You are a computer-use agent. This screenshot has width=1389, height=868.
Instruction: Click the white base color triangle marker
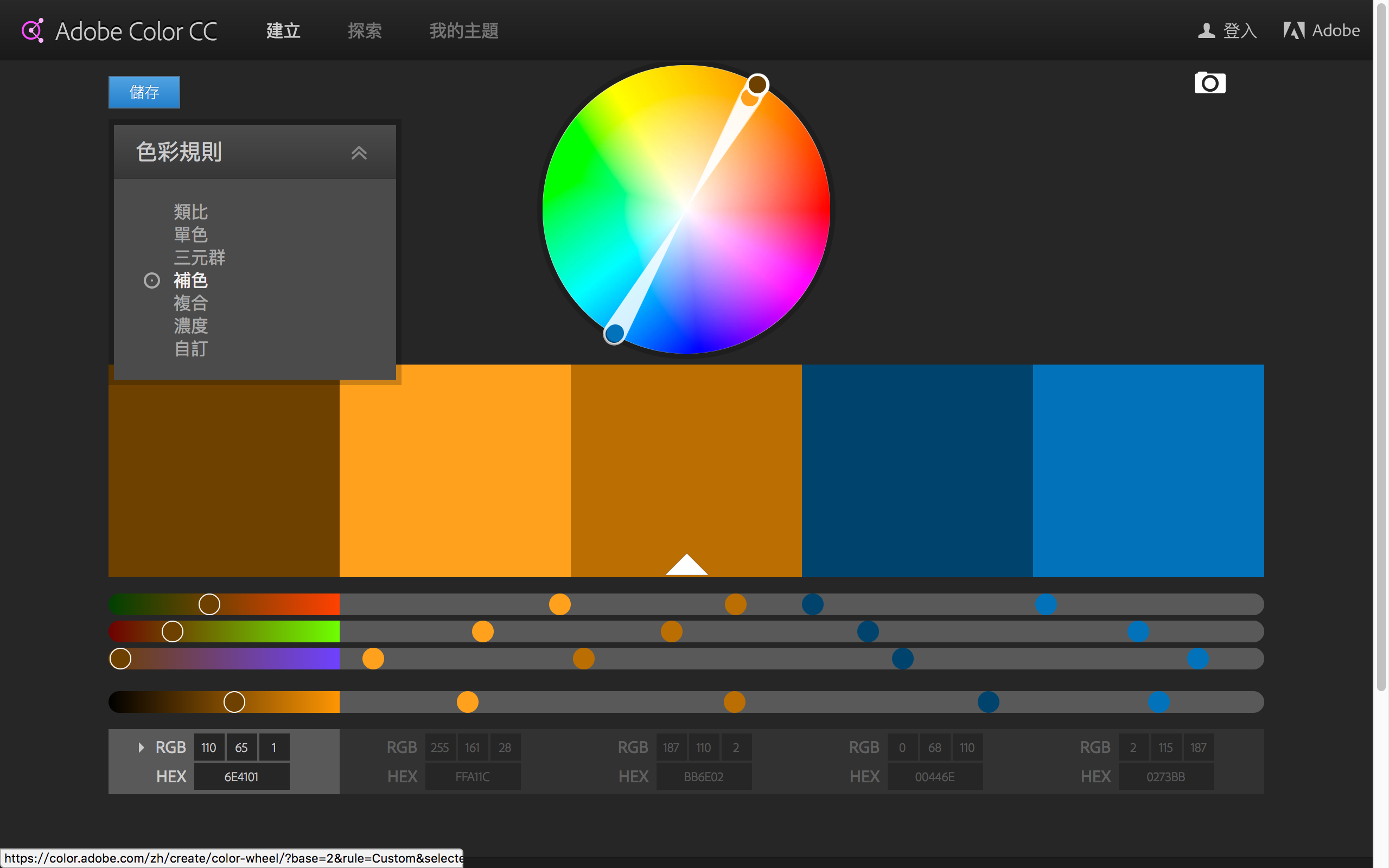click(686, 565)
